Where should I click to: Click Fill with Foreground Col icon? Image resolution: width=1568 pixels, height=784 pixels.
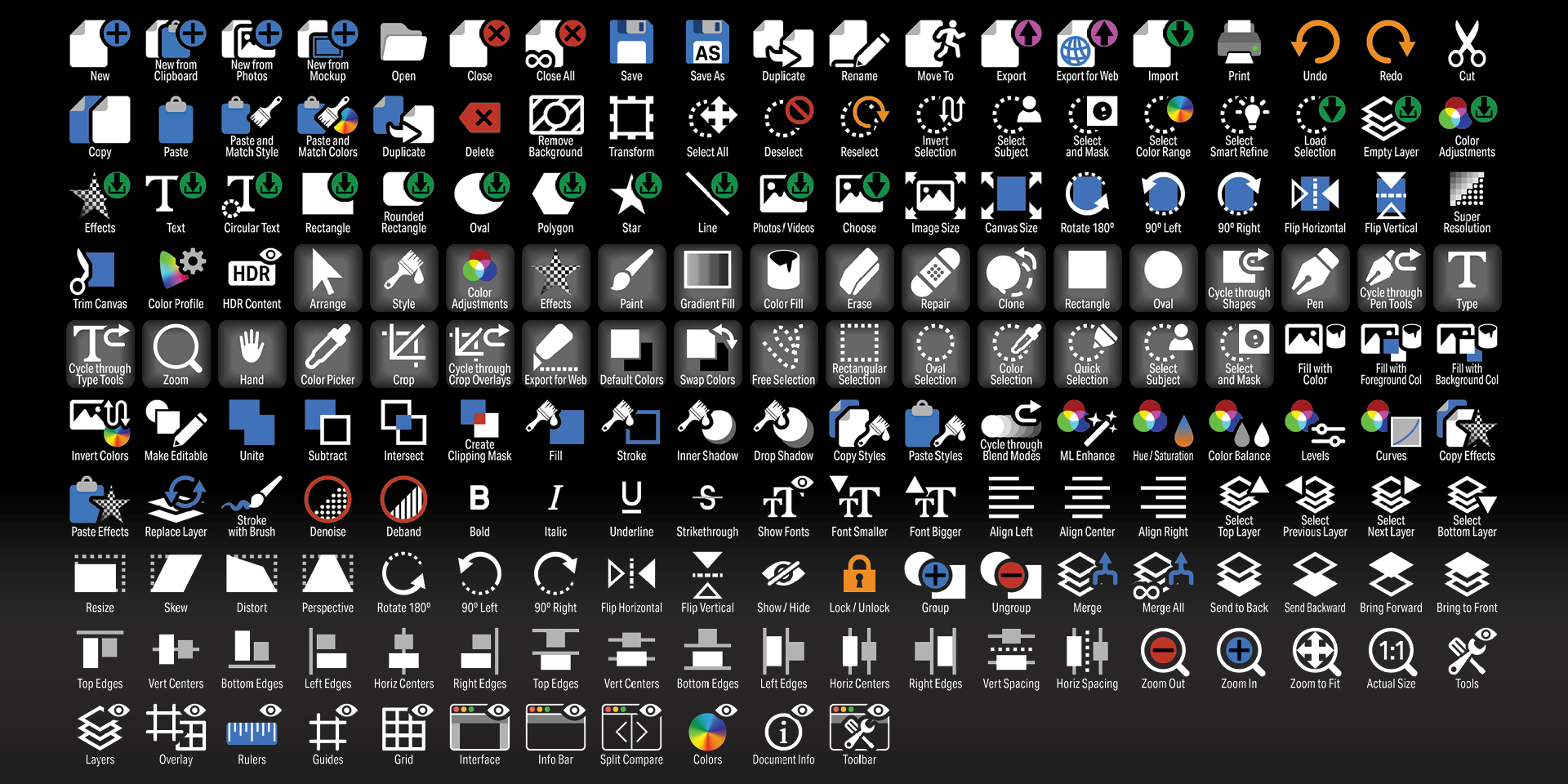(x=1391, y=343)
